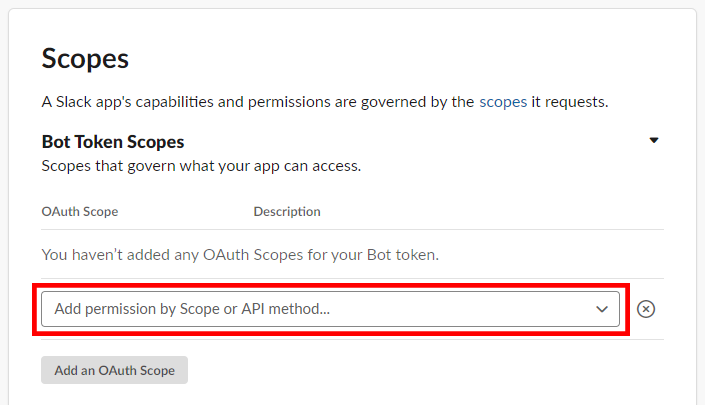Open permission dropdown via chevron arrow
705x405 pixels.
coord(602,309)
